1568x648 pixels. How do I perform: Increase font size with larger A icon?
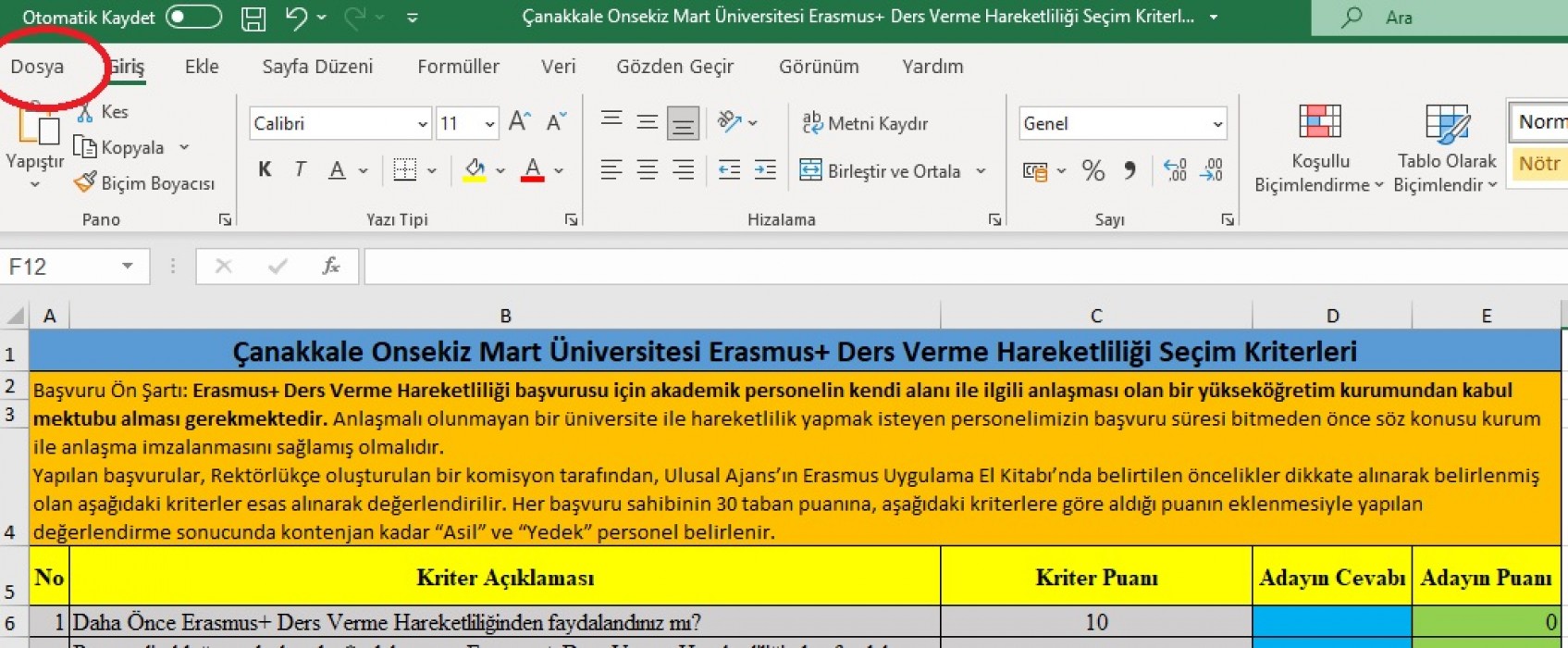point(519,121)
